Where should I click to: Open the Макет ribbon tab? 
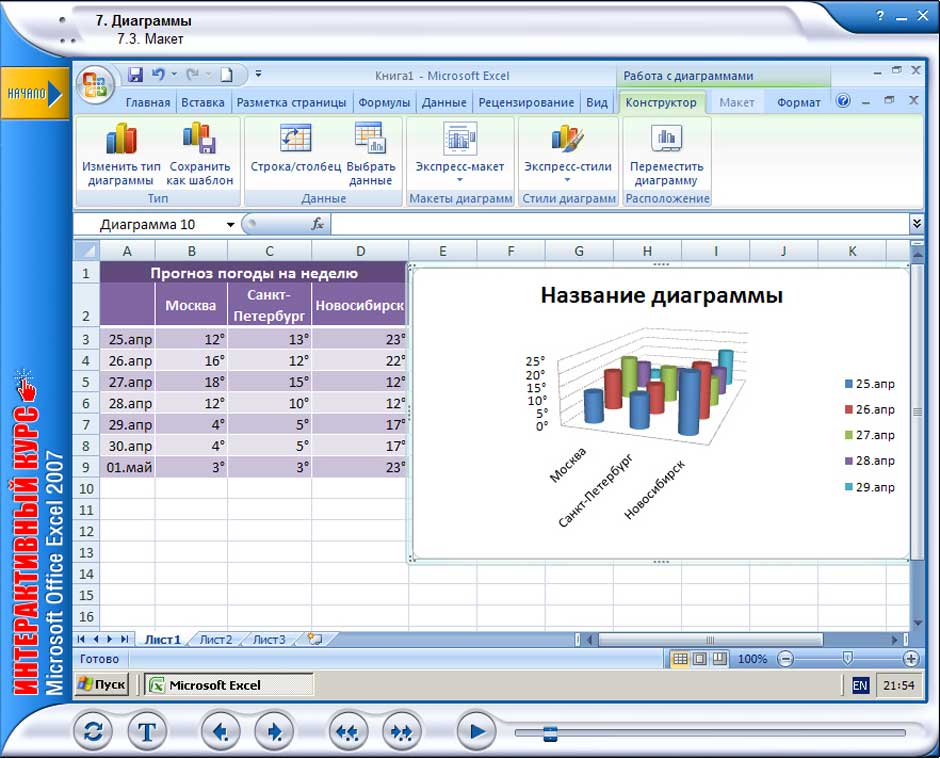(x=737, y=102)
